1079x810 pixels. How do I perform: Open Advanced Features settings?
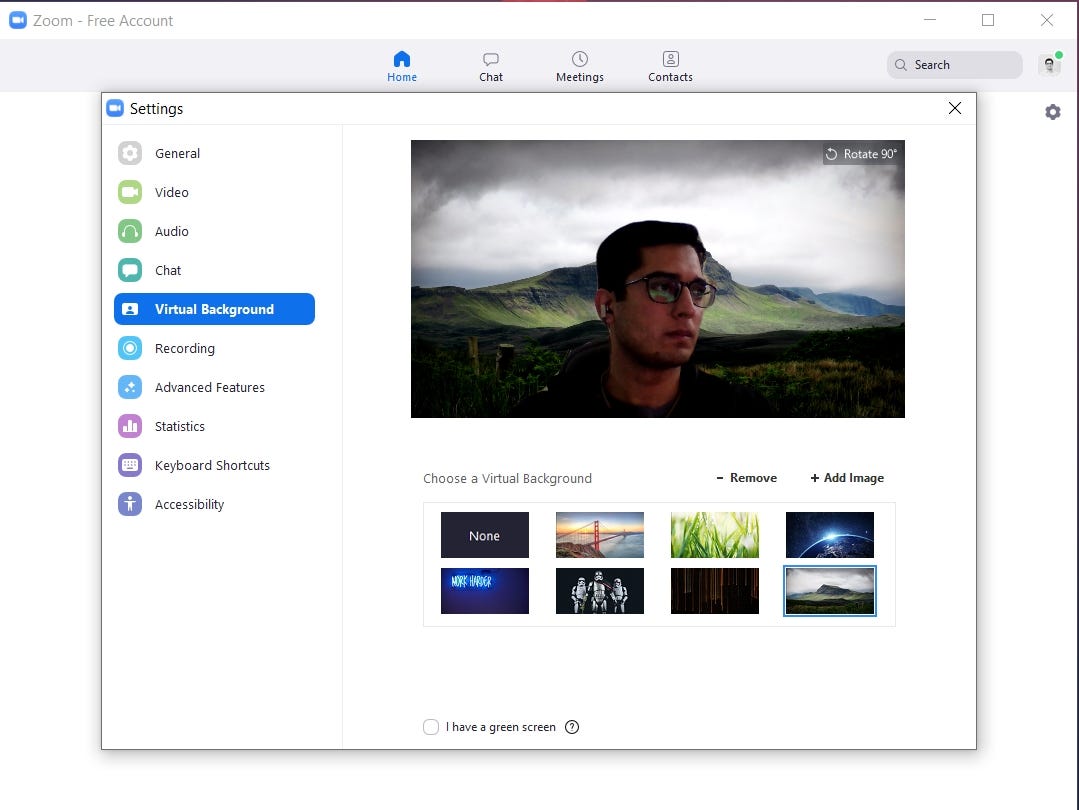point(129,387)
